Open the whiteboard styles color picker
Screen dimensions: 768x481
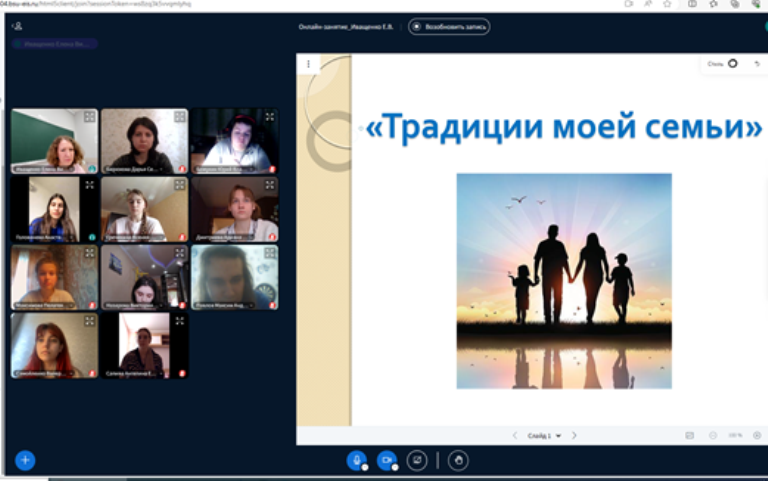(x=732, y=64)
